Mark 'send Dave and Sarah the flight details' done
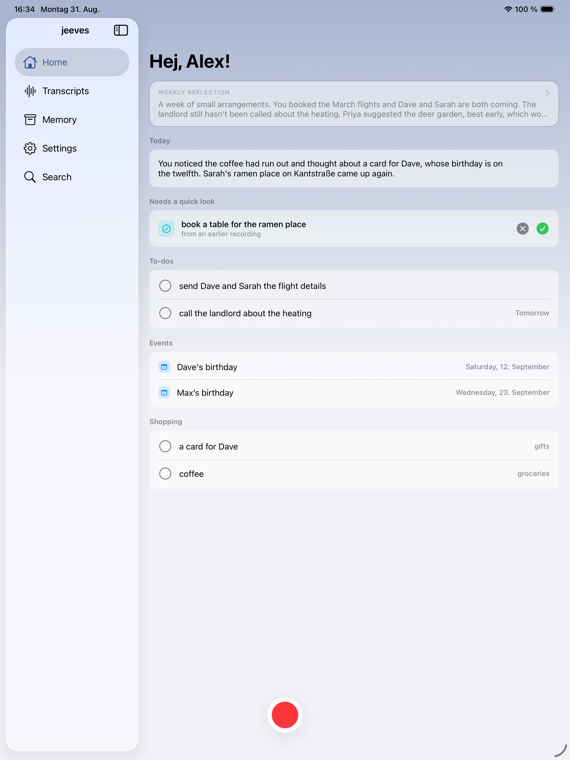The width and height of the screenshot is (570, 760). tap(165, 285)
